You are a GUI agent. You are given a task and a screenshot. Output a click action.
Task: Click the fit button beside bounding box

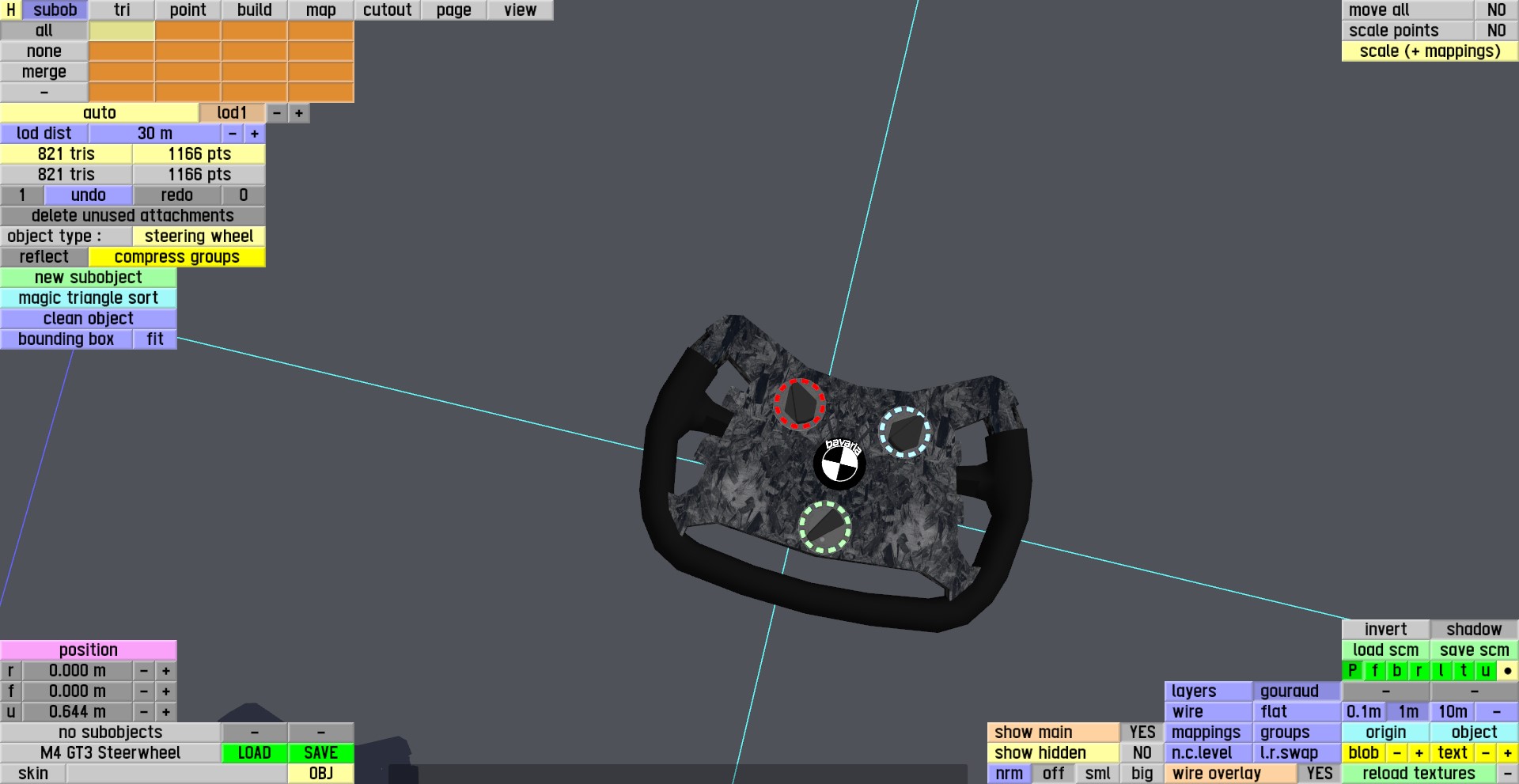pos(155,339)
